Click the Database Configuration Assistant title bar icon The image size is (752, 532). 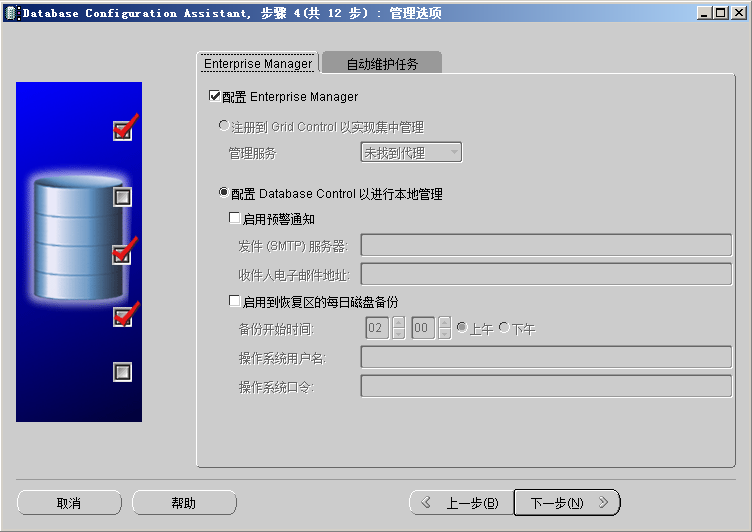[x=11, y=13]
